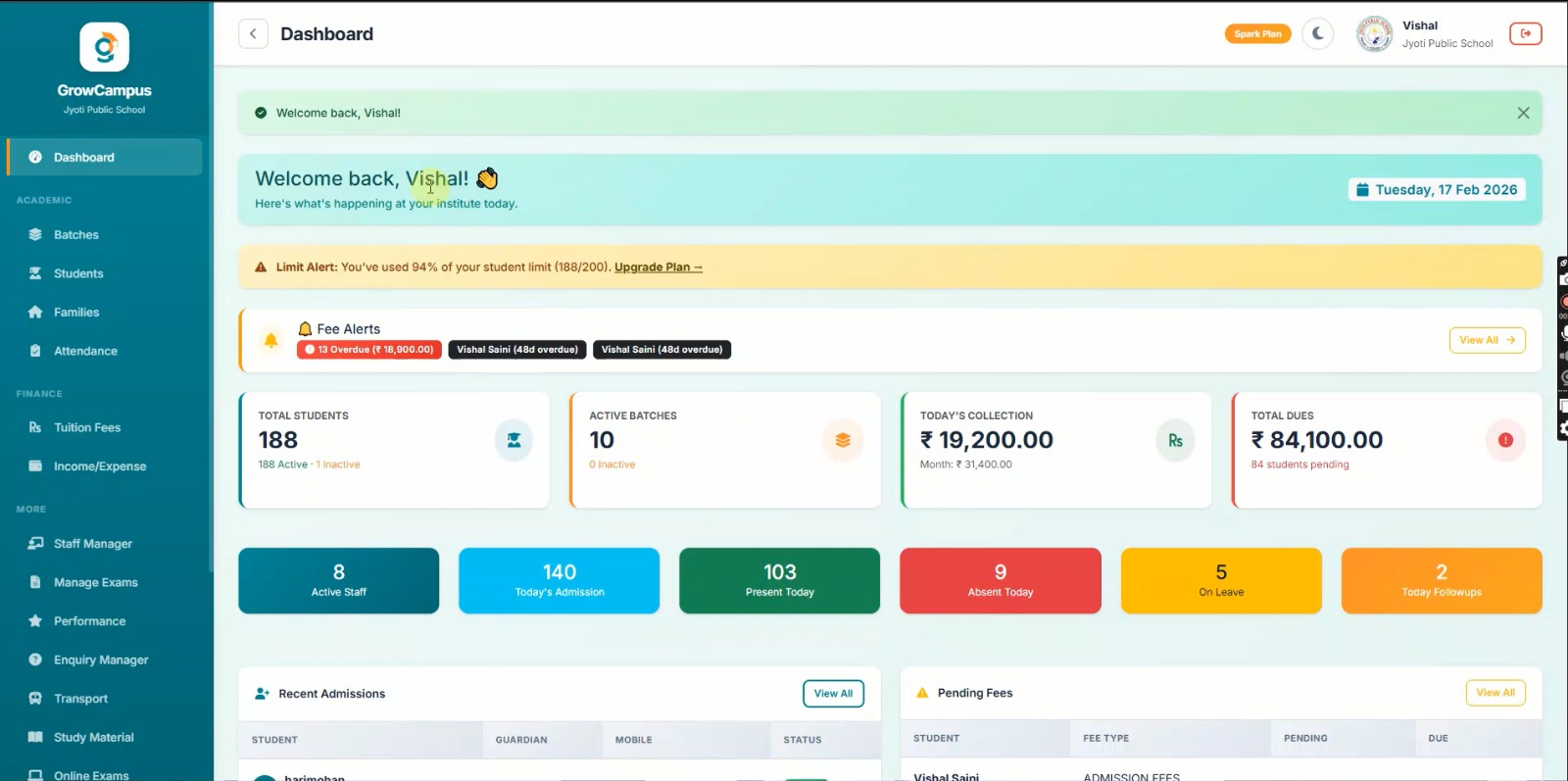Click the Today's Collection rupee icon
1568x781 pixels.
[x=1175, y=441]
